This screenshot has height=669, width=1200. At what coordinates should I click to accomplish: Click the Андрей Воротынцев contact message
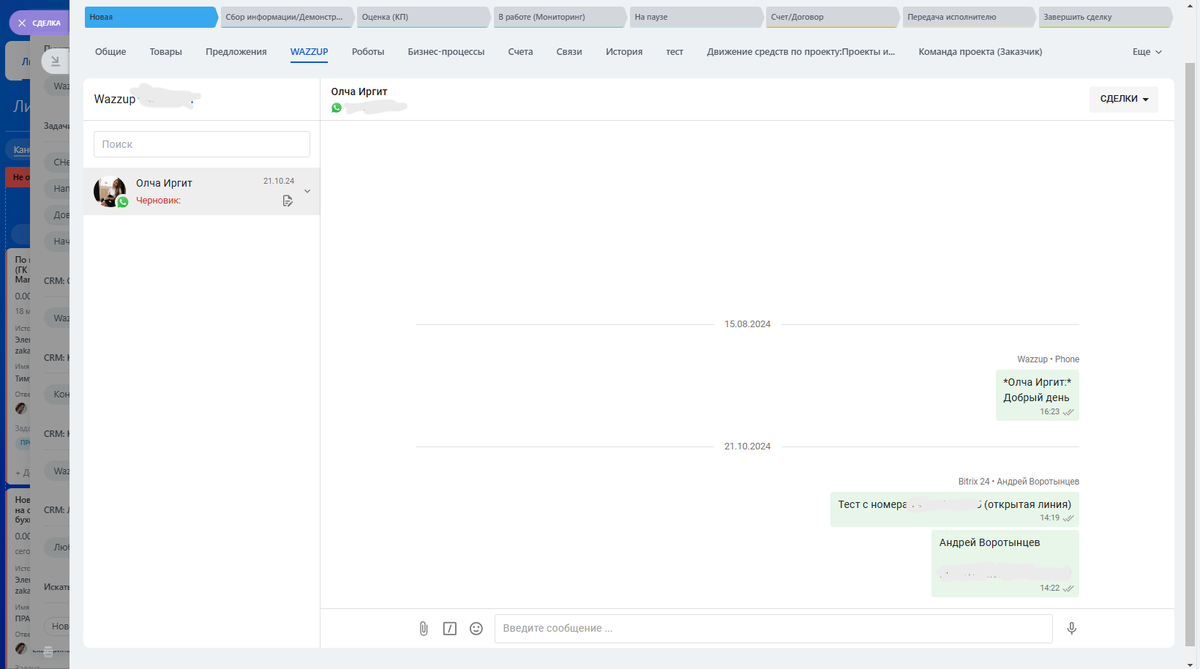pyautogui.click(x=1005, y=564)
